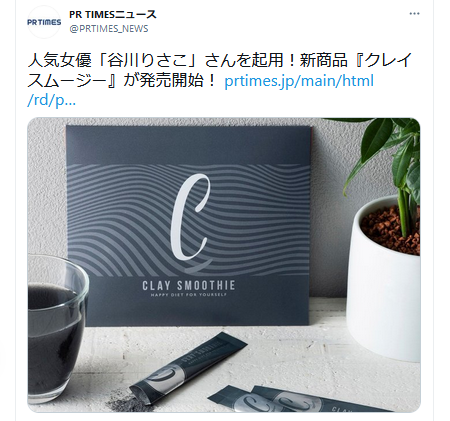Click the PR TIMES profile avatar
The width and height of the screenshot is (450, 421).
(x=44, y=22)
